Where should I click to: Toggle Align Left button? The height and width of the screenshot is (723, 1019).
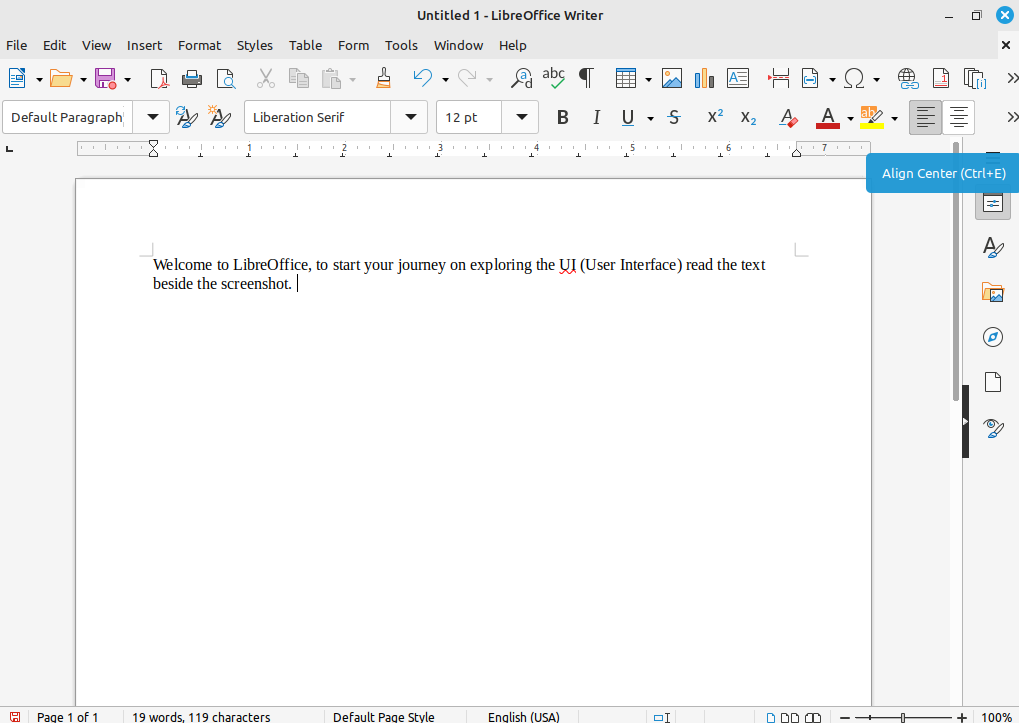pyautogui.click(x=925, y=118)
